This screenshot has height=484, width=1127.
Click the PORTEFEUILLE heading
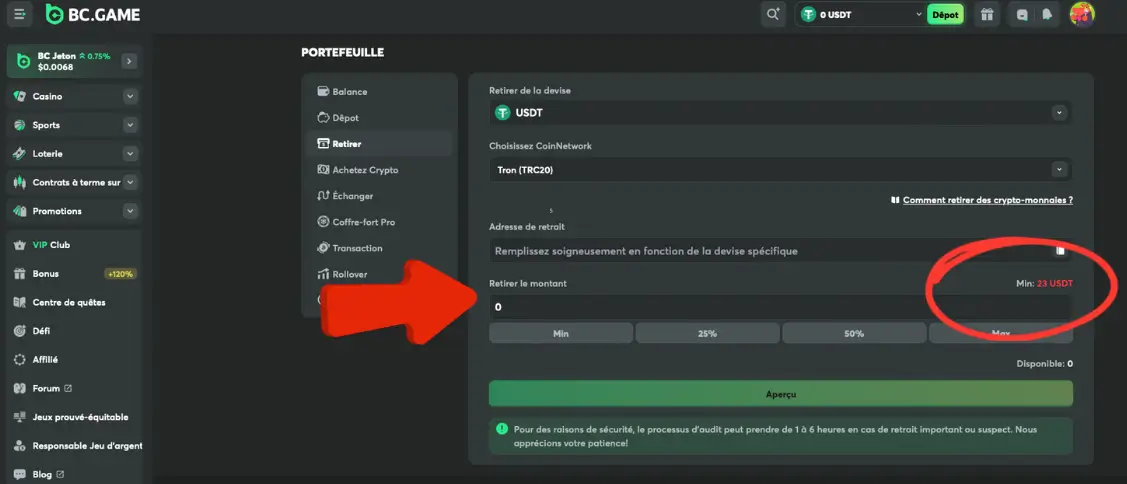point(343,52)
